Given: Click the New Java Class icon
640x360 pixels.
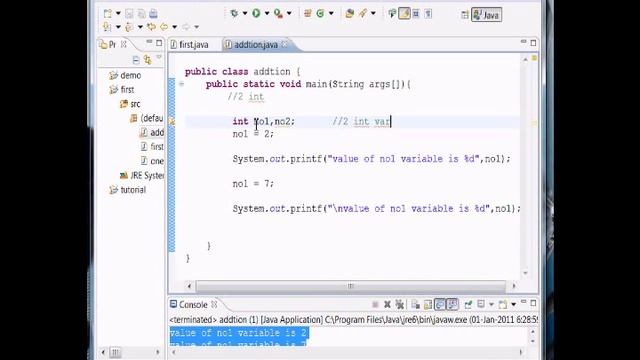Looking at the screenshot, I should coord(320,13).
